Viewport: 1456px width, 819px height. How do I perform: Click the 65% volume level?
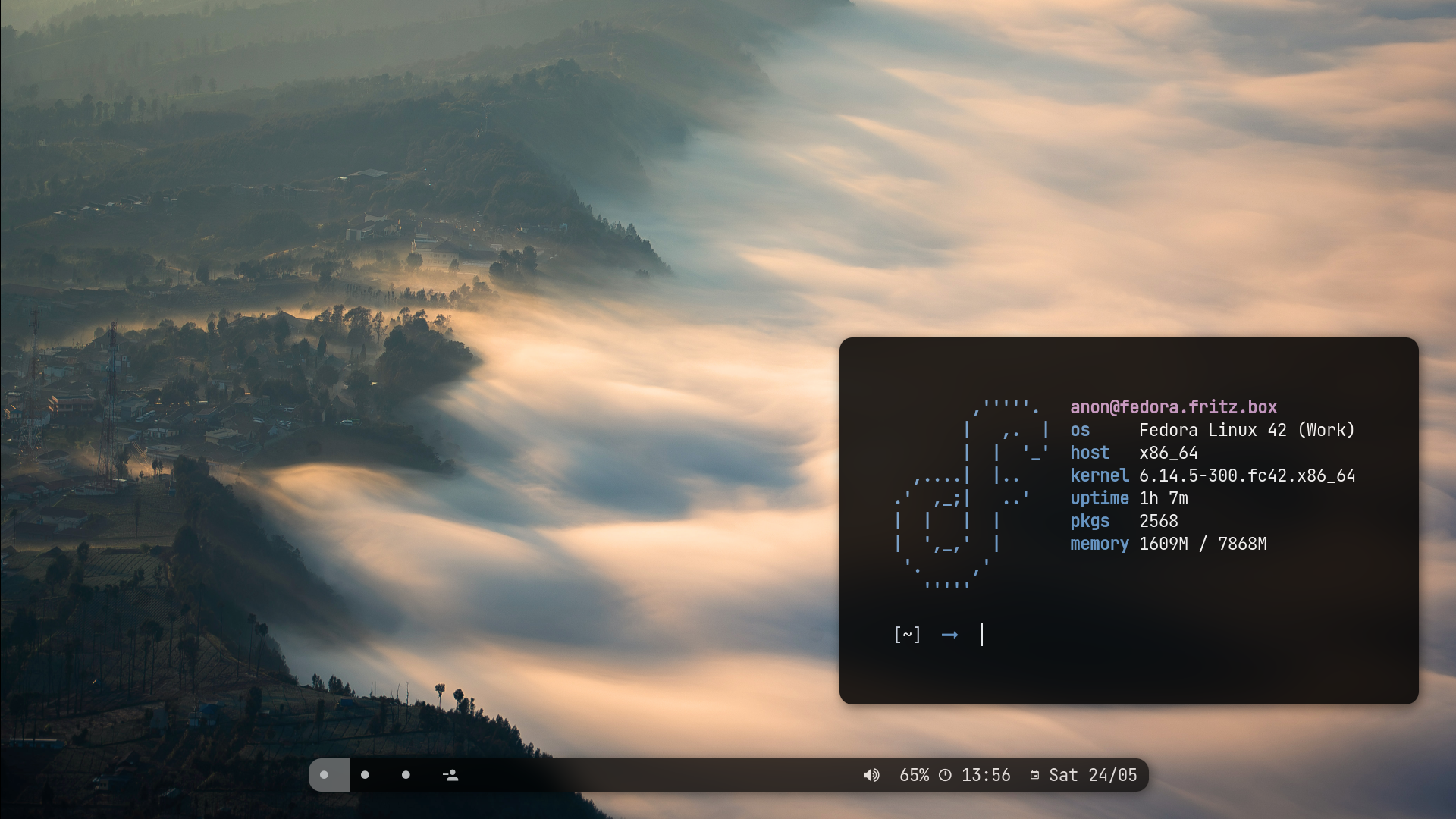tap(914, 775)
